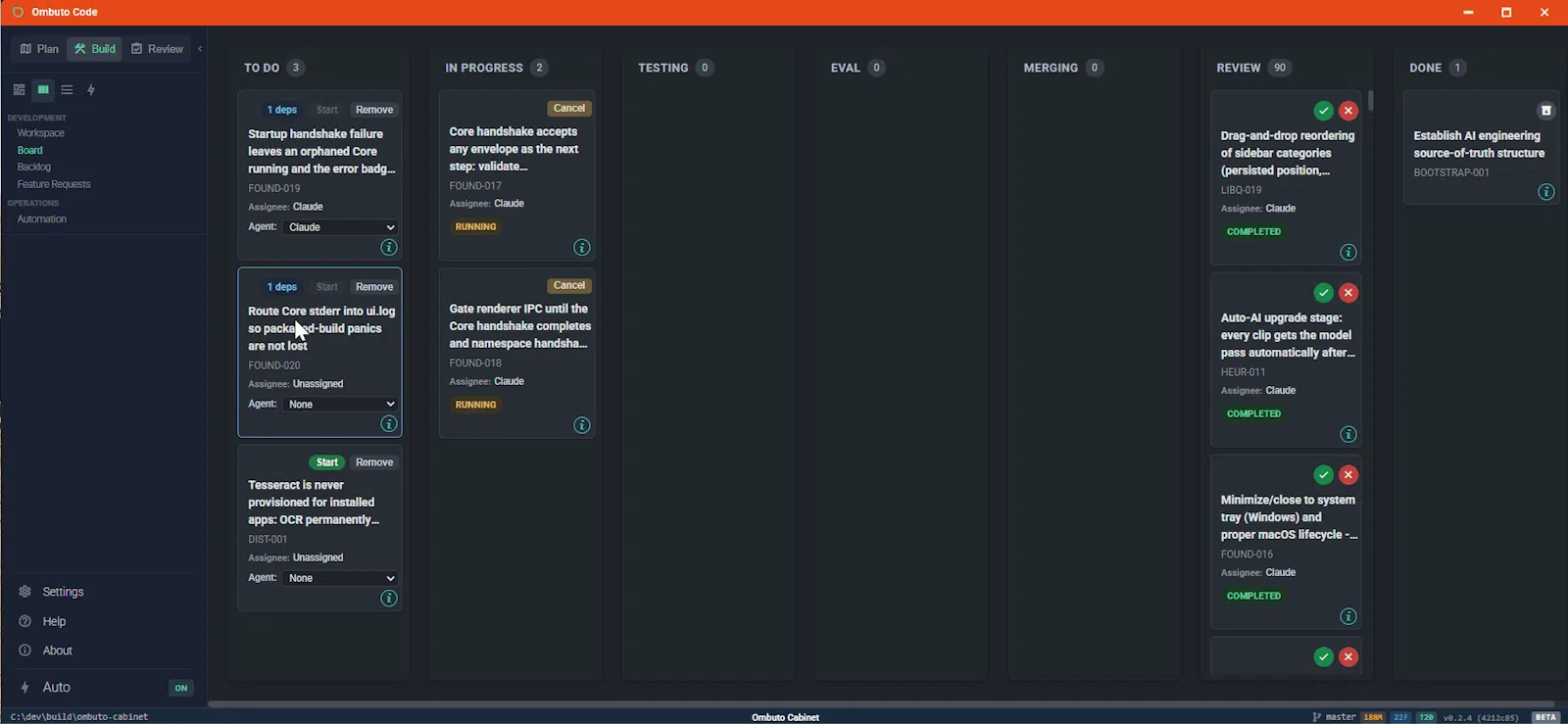This screenshot has height=724, width=1568.
Task: Reject the HEUR-011 review card
Action: [x=1348, y=293]
